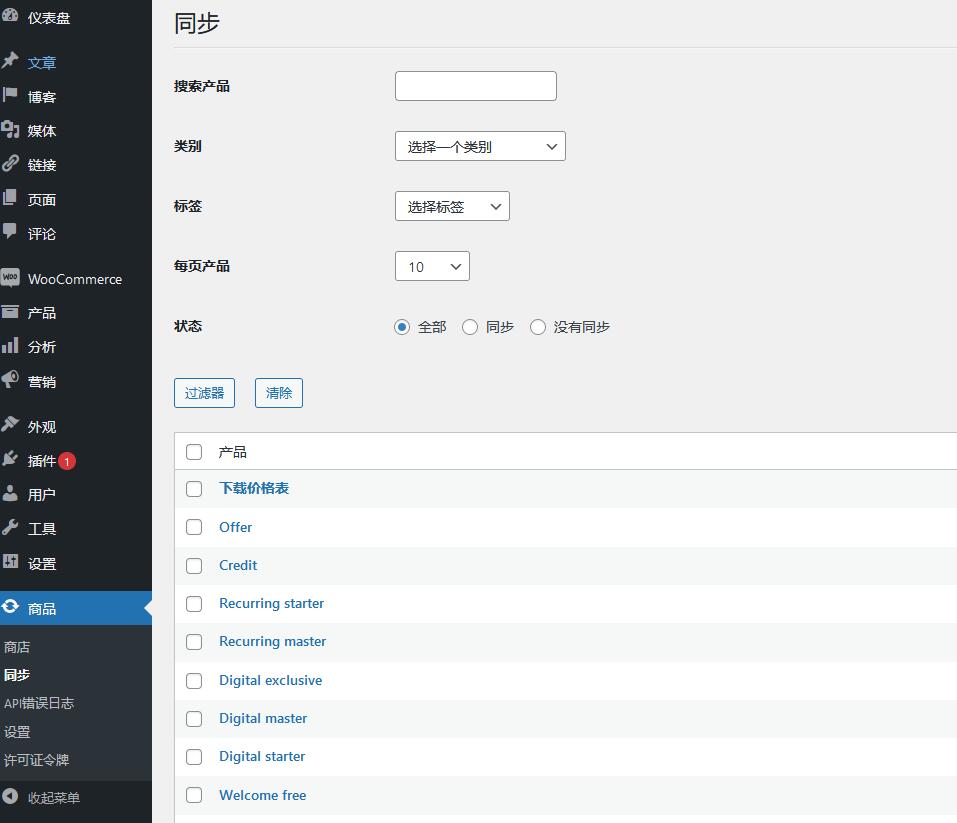Click the red plugin update badge

67,462
